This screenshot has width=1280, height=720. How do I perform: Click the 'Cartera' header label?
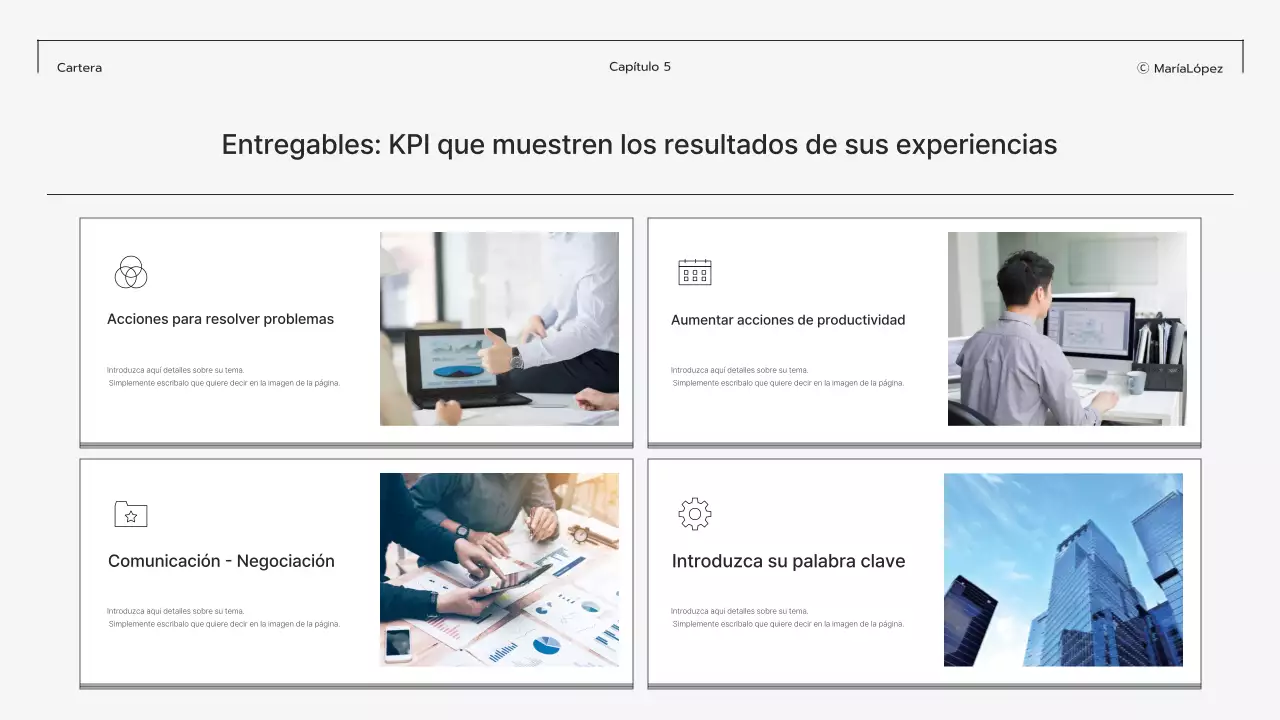tap(79, 68)
